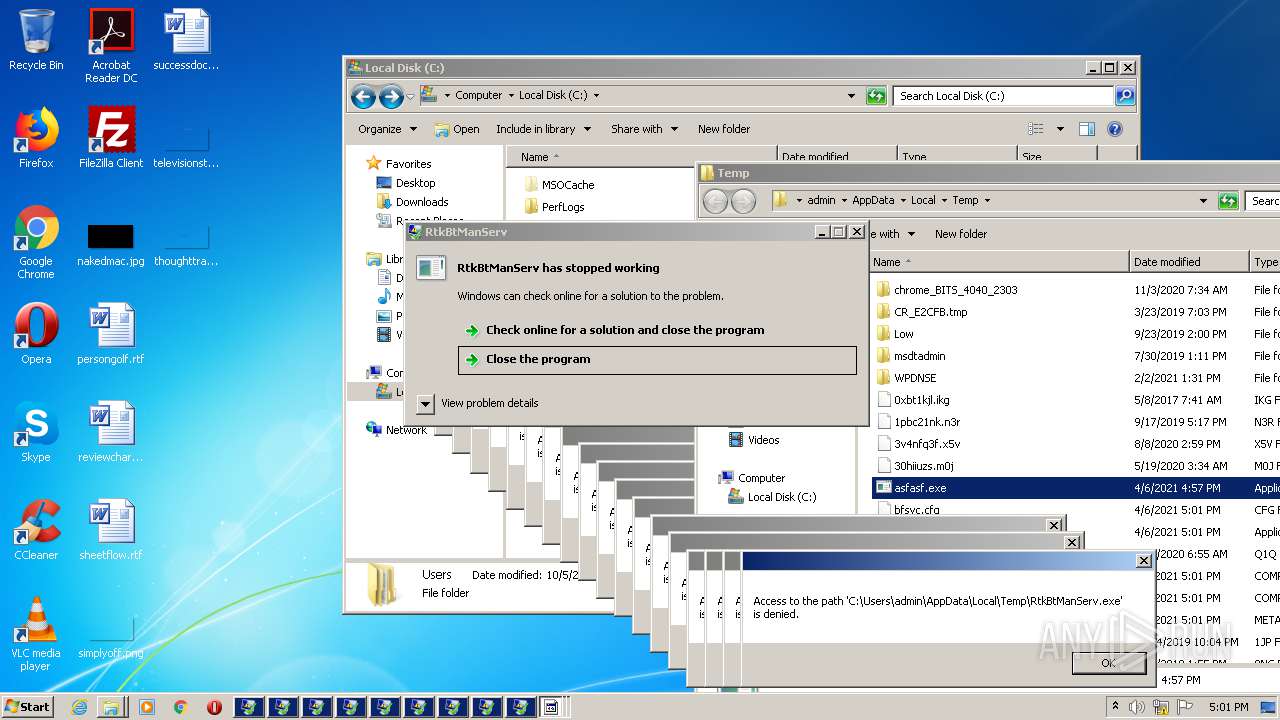The height and width of the screenshot is (720, 1280).
Task: Click the search magnifier in Local Disk window
Action: pos(1125,96)
